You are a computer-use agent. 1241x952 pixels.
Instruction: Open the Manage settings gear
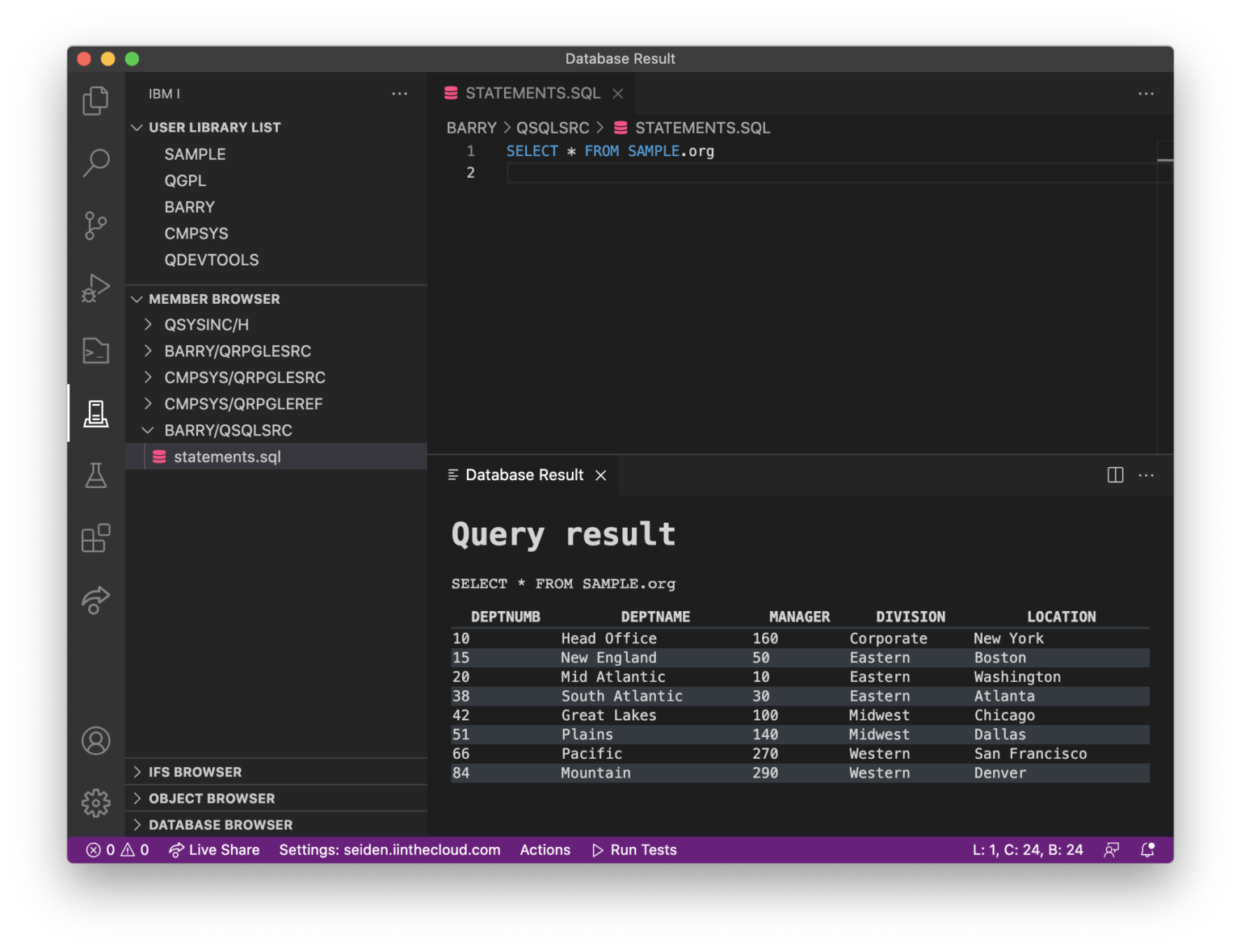(96, 802)
